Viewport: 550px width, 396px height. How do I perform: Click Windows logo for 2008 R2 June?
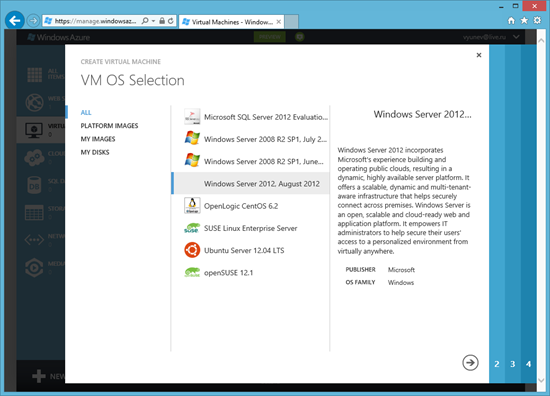pos(192,161)
